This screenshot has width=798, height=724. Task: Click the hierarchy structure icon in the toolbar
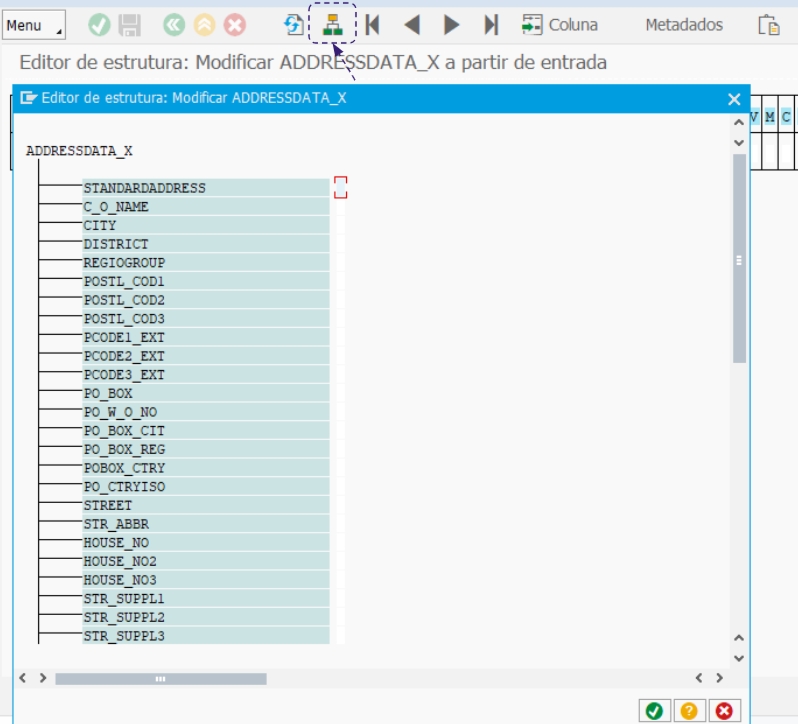pyautogui.click(x=333, y=25)
